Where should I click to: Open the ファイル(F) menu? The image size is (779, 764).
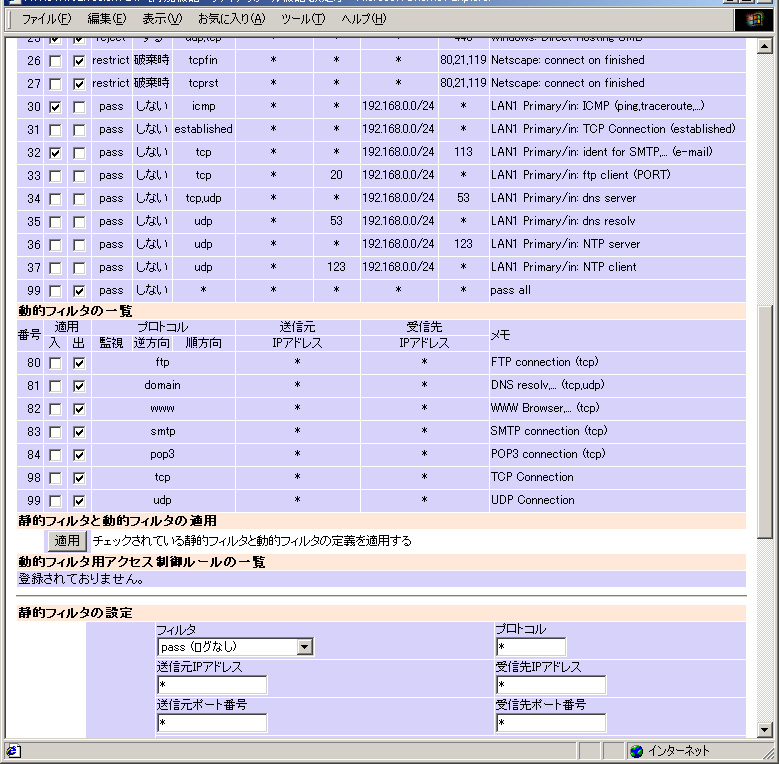(x=47, y=18)
